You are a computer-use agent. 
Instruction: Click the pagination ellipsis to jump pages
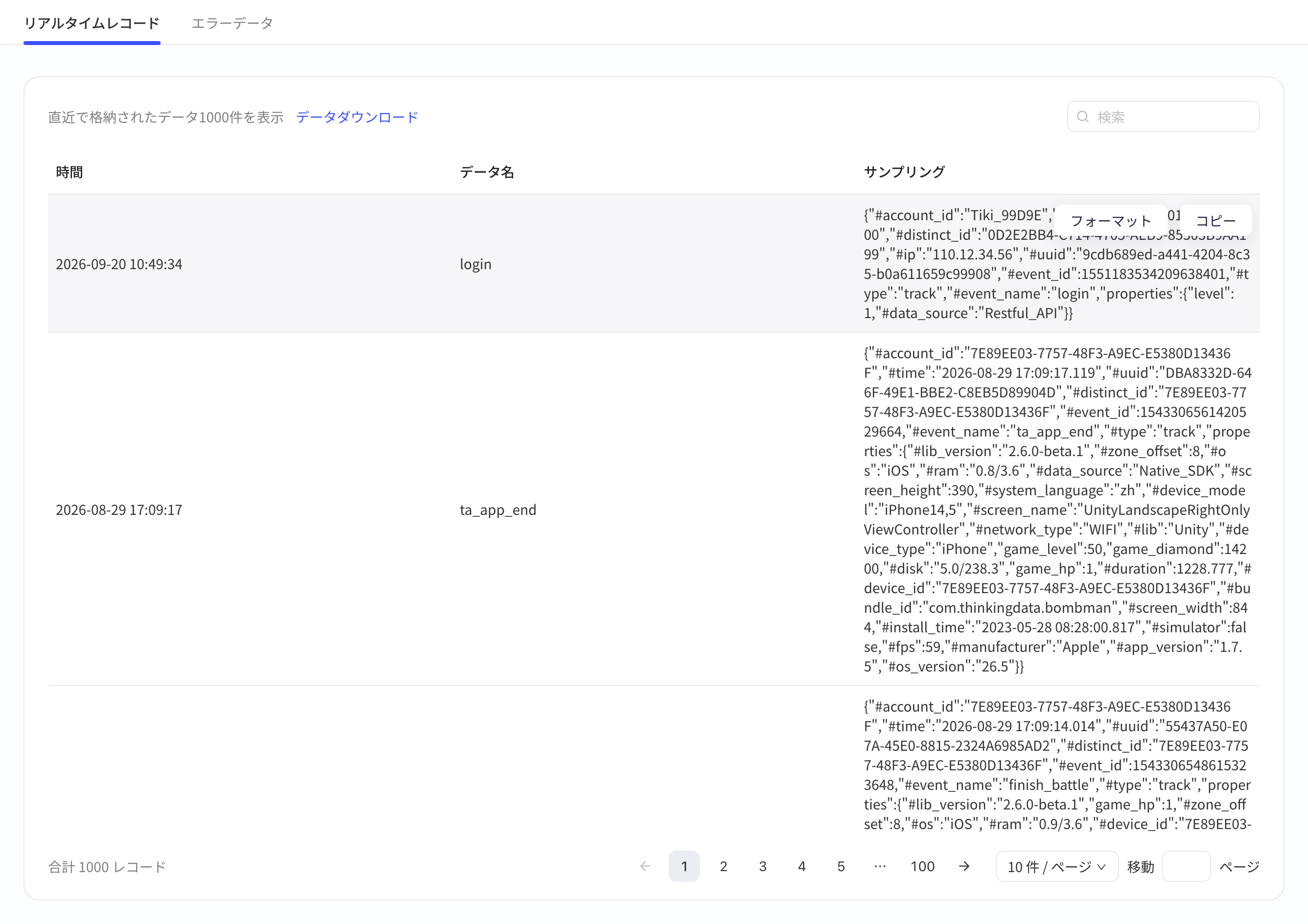coord(880,866)
